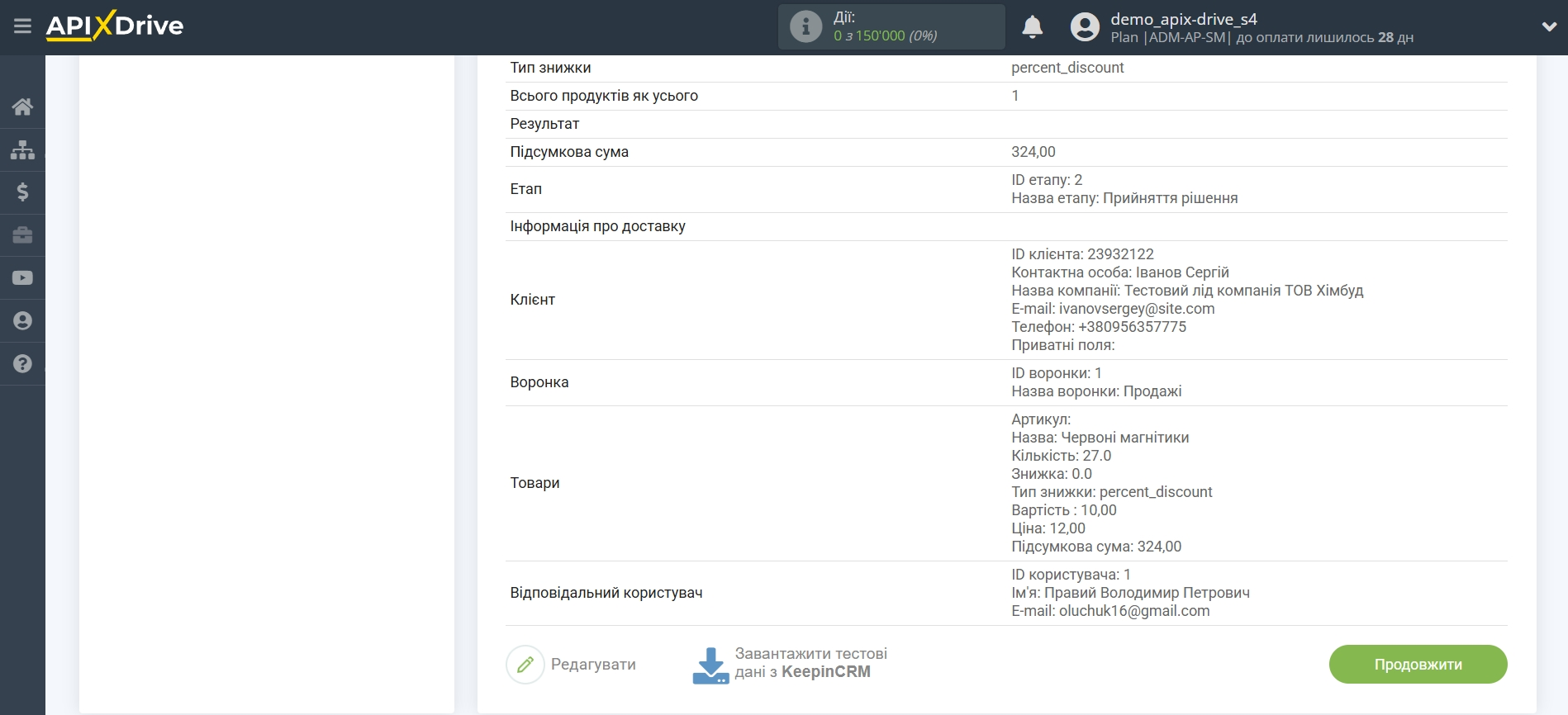Click Кількість: 27.0

(x=1061, y=456)
